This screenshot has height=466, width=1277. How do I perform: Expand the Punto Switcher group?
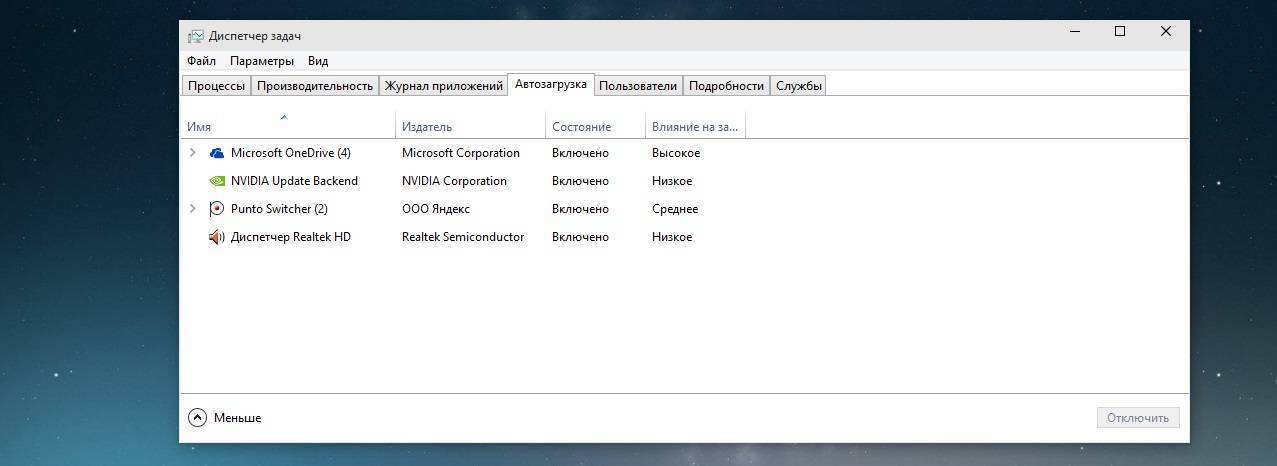(x=192, y=209)
